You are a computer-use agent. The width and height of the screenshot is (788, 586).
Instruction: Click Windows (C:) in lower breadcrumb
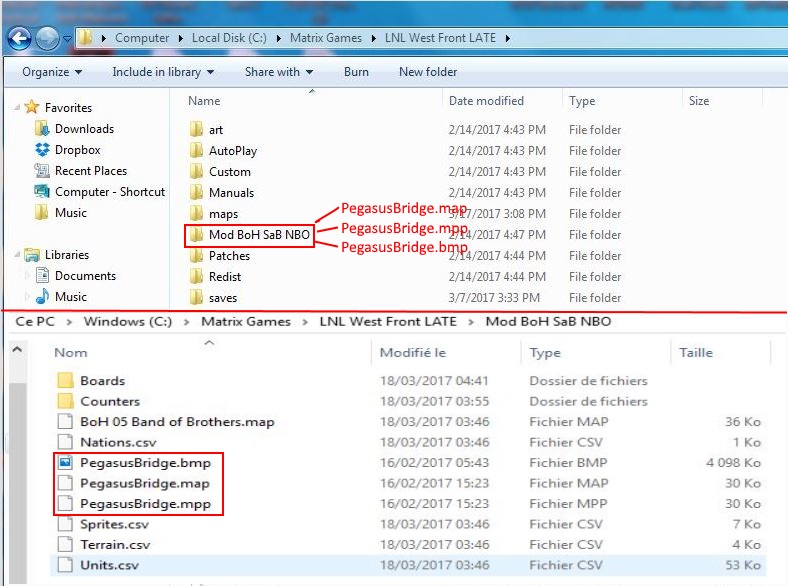(x=128, y=322)
